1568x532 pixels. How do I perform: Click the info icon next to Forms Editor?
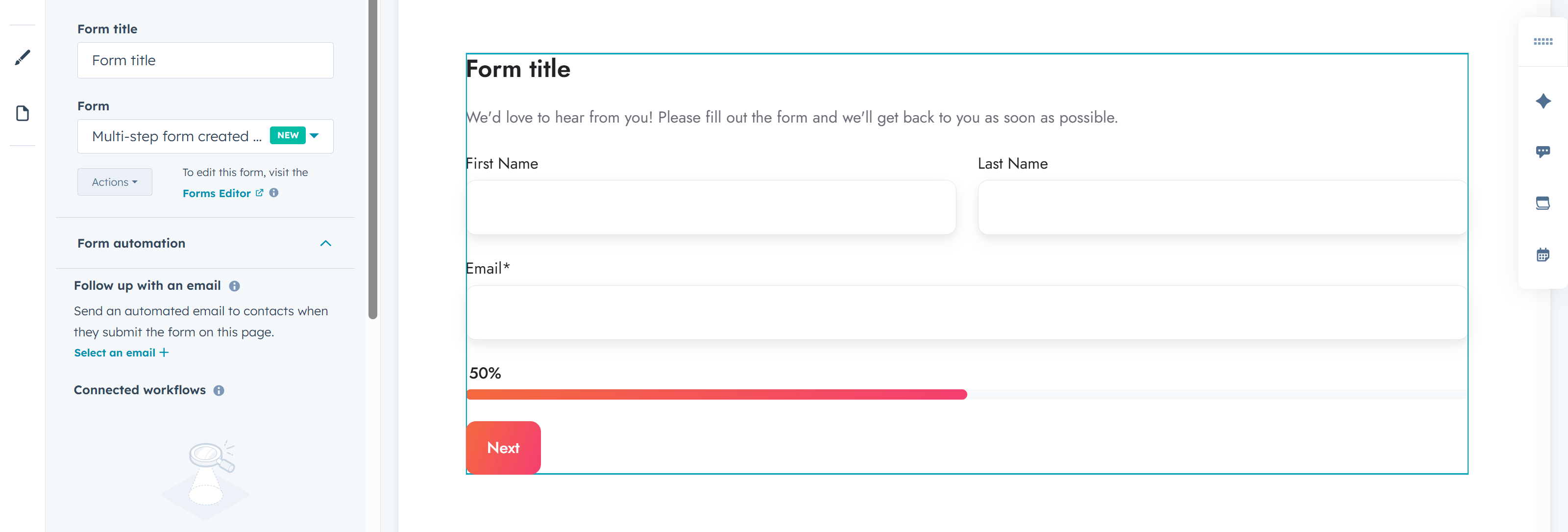pyautogui.click(x=273, y=193)
